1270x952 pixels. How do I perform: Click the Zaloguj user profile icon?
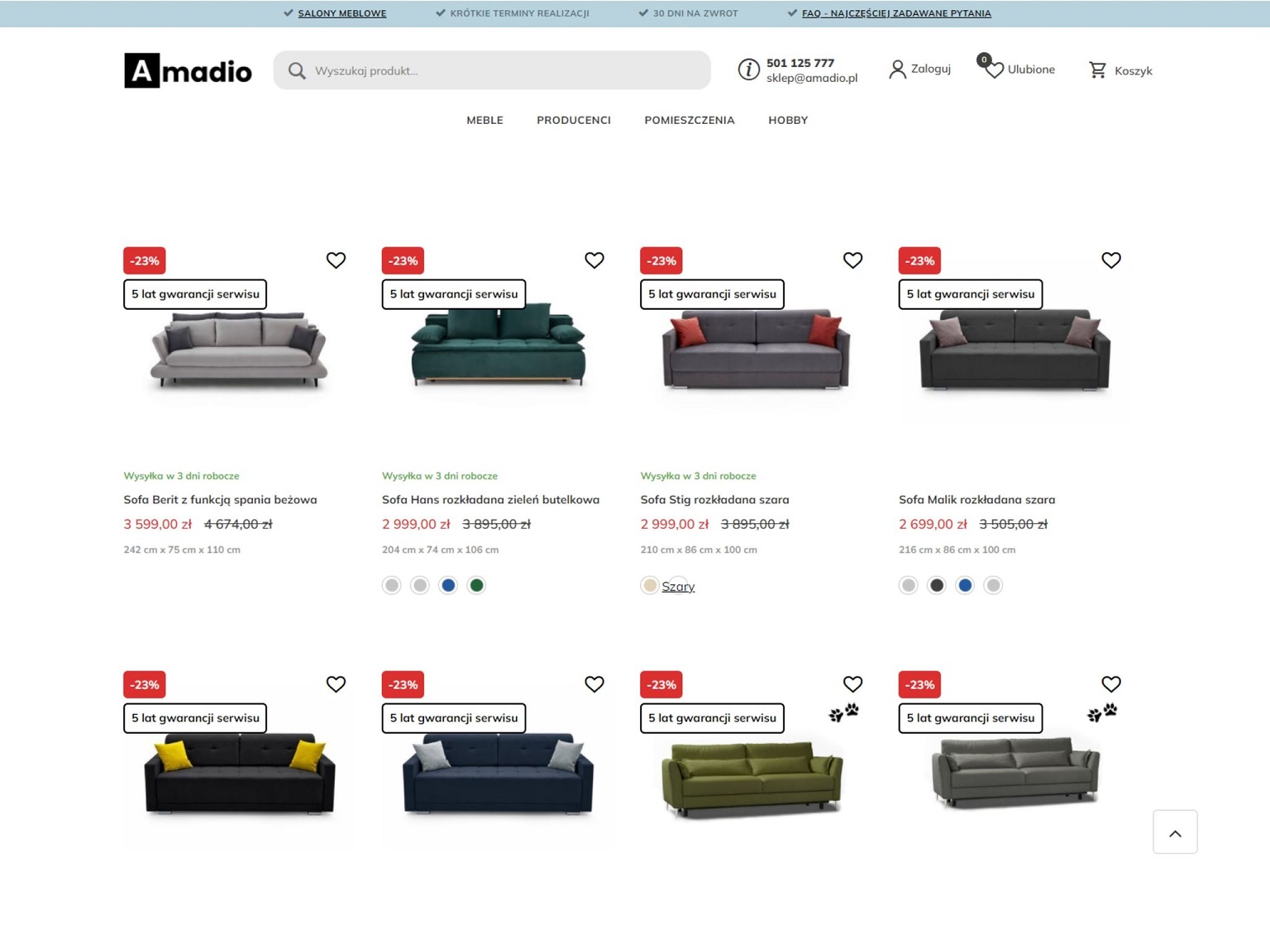coord(897,69)
